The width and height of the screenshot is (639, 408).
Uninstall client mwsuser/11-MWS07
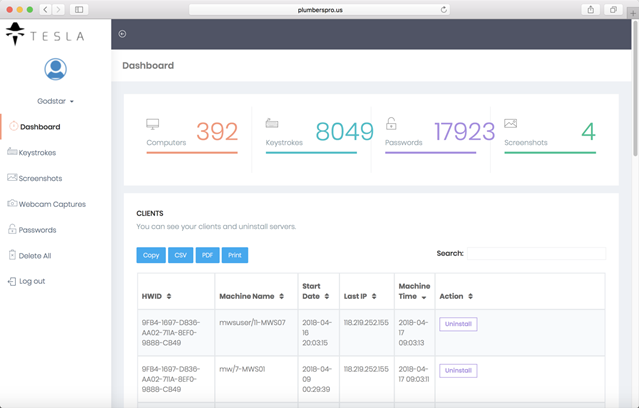[x=458, y=324]
